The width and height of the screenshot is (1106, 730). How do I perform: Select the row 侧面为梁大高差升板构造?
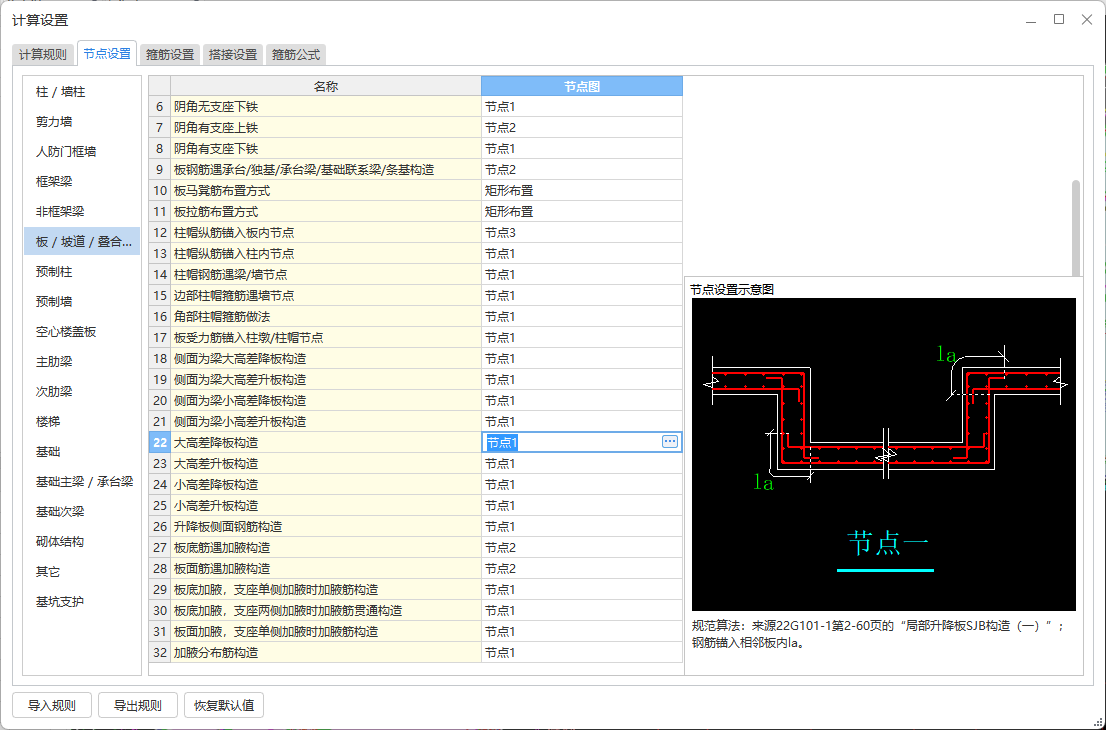pyautogui.click(x=415, y=379)
